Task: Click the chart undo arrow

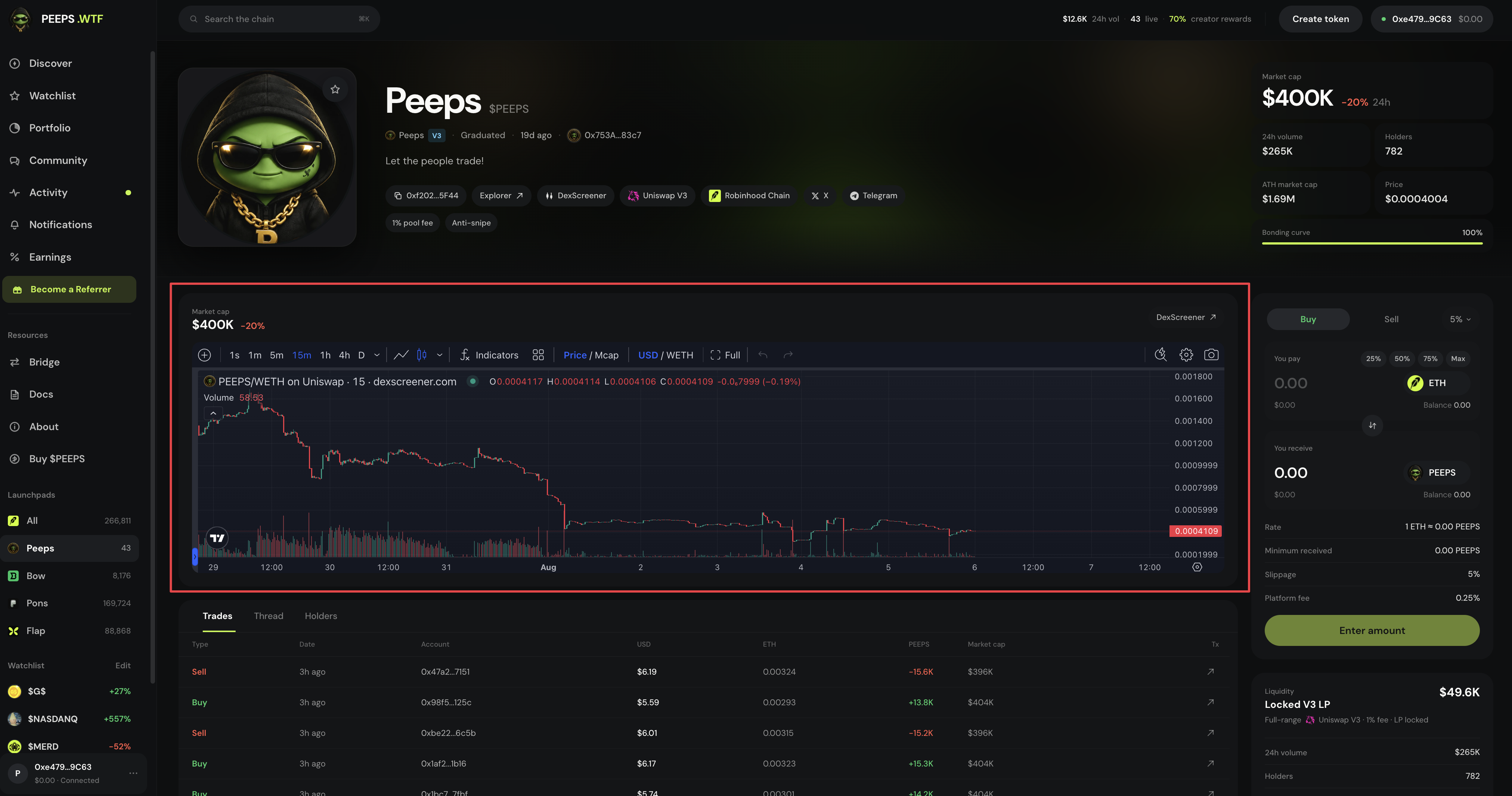Action: [762, 355]
